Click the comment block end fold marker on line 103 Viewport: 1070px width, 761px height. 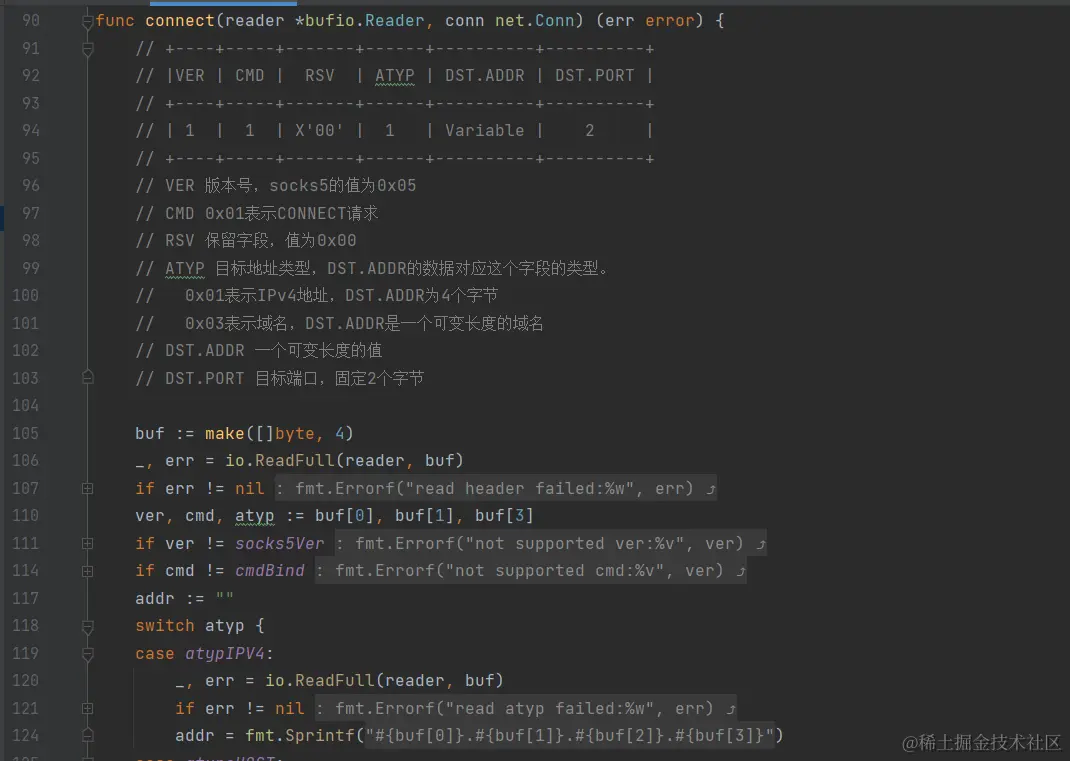click(x=87, y=377)
